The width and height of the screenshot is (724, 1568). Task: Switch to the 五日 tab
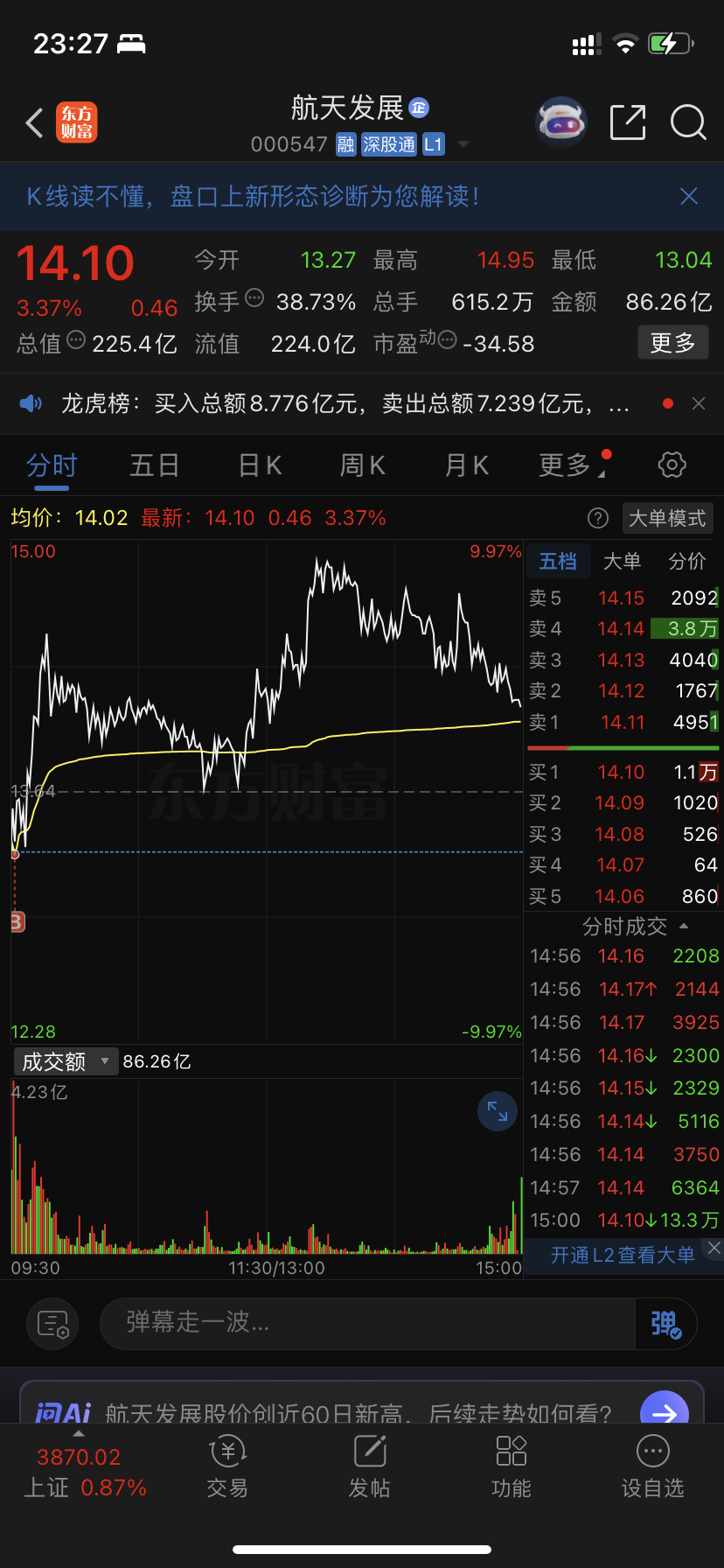click(x=155, y=465)
